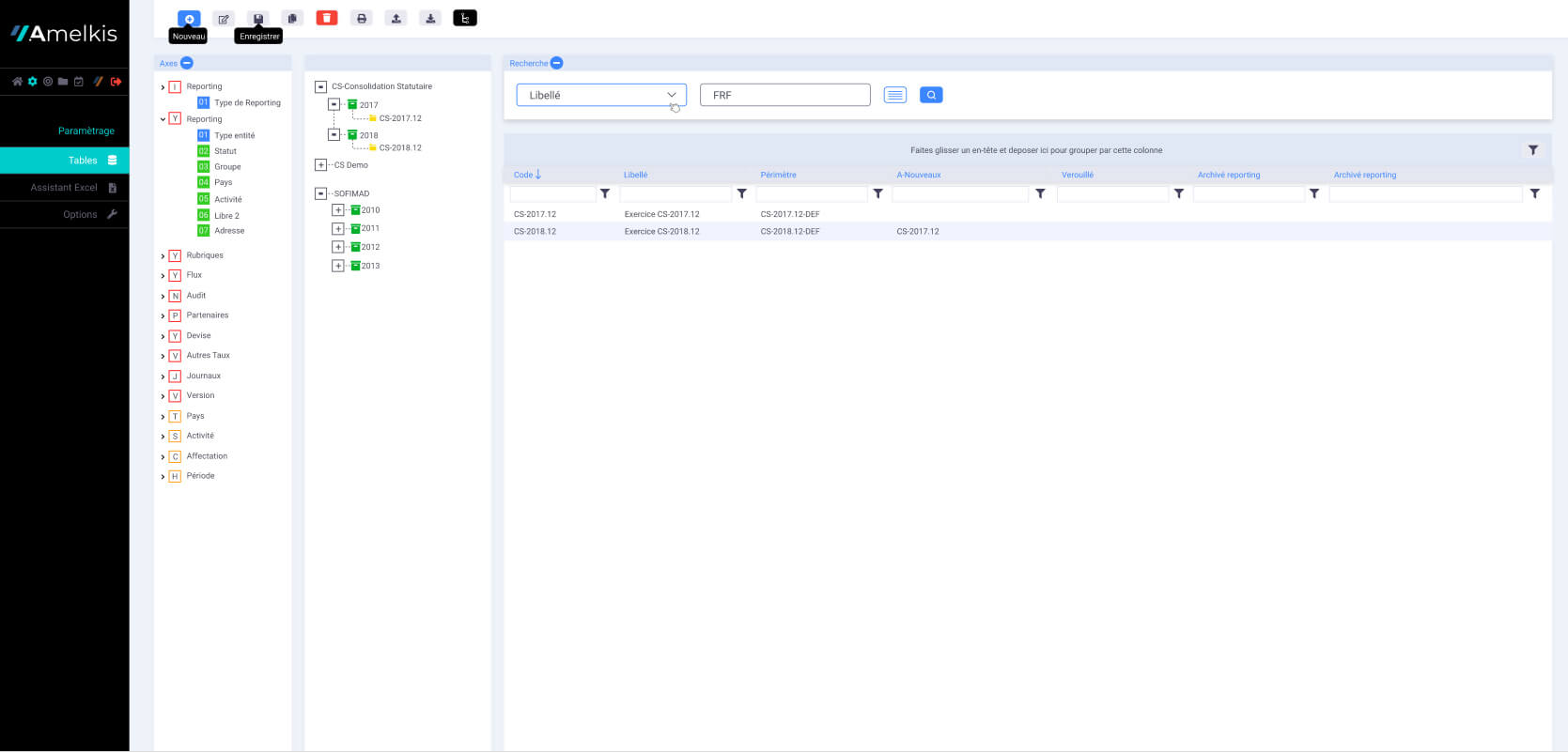Screen dimensions: 1568x753
Task: Click the Périmètre column filter input
Action: (x=812, y=194)
